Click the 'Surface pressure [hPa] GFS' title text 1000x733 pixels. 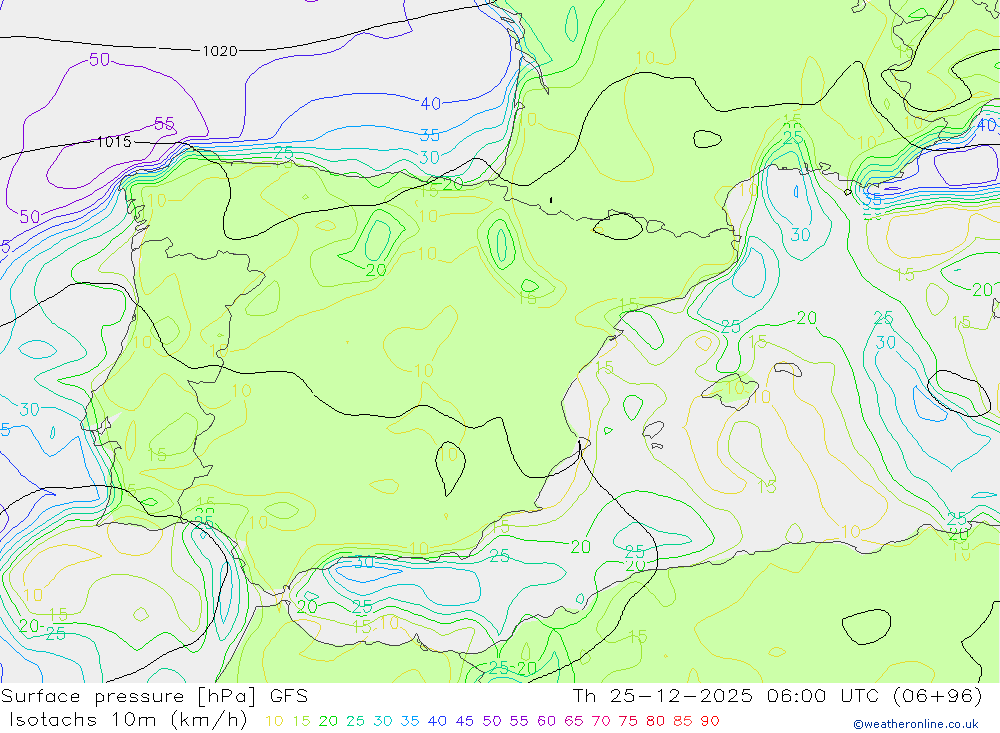pos(154,696)
